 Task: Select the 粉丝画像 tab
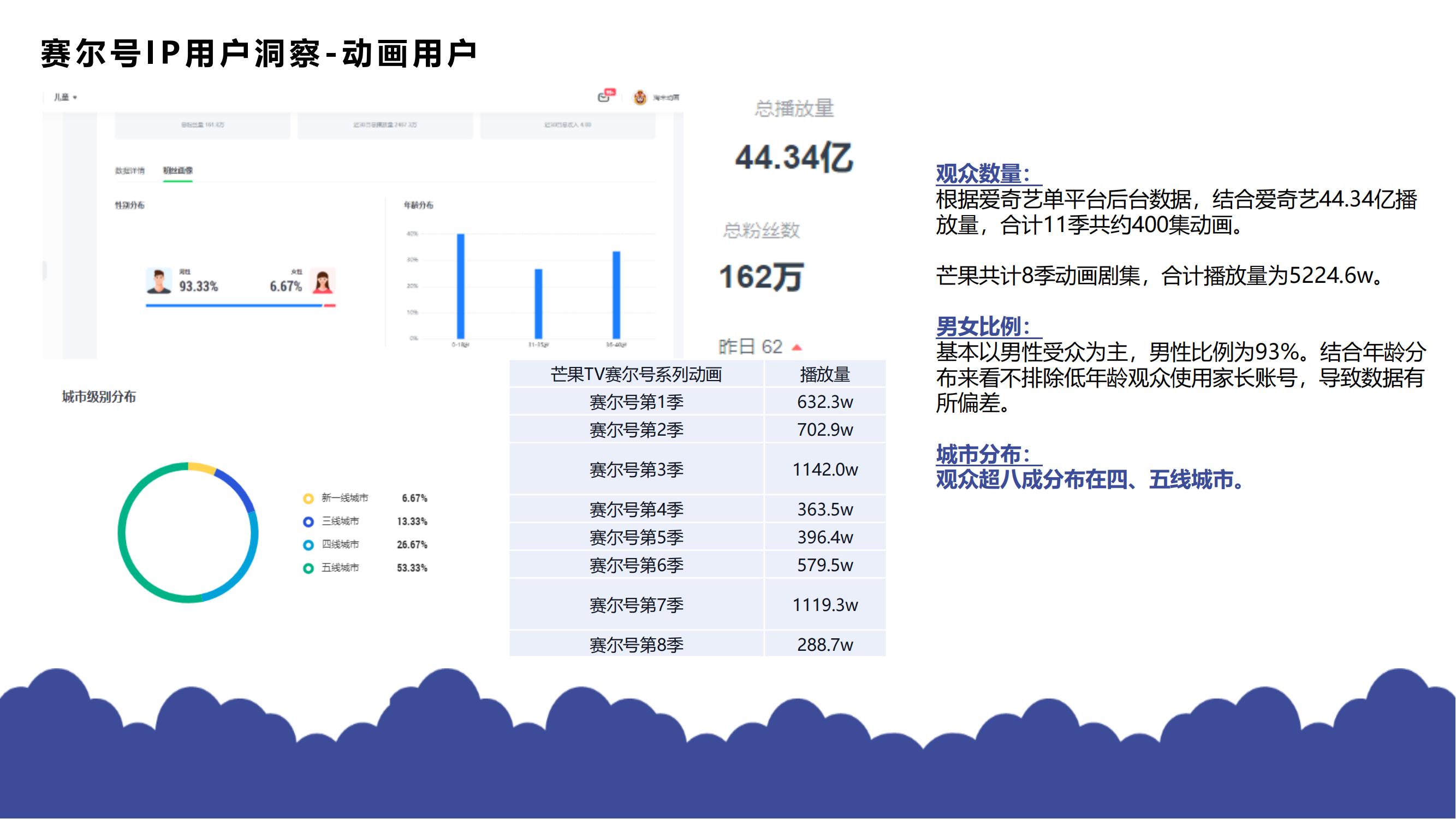(177, 171)
